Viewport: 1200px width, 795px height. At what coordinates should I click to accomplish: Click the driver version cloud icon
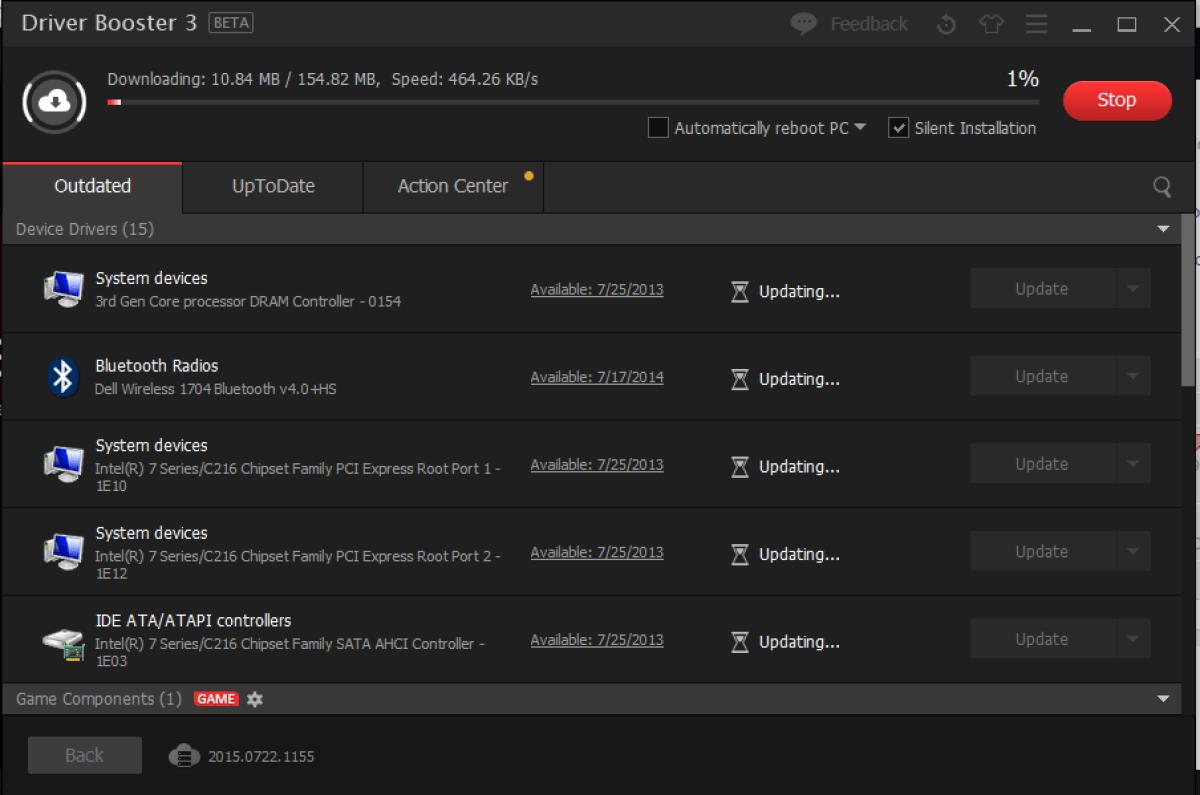click(x=183, y=757)
